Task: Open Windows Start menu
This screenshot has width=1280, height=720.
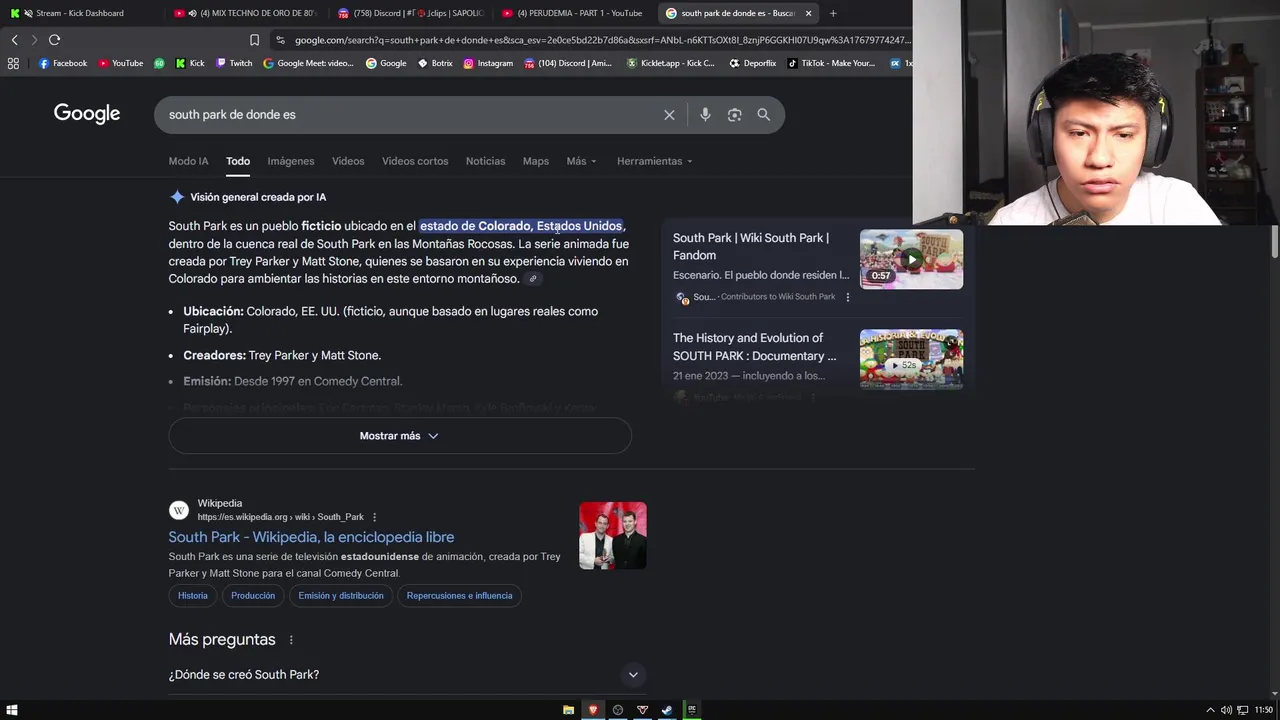Action: 12,710
